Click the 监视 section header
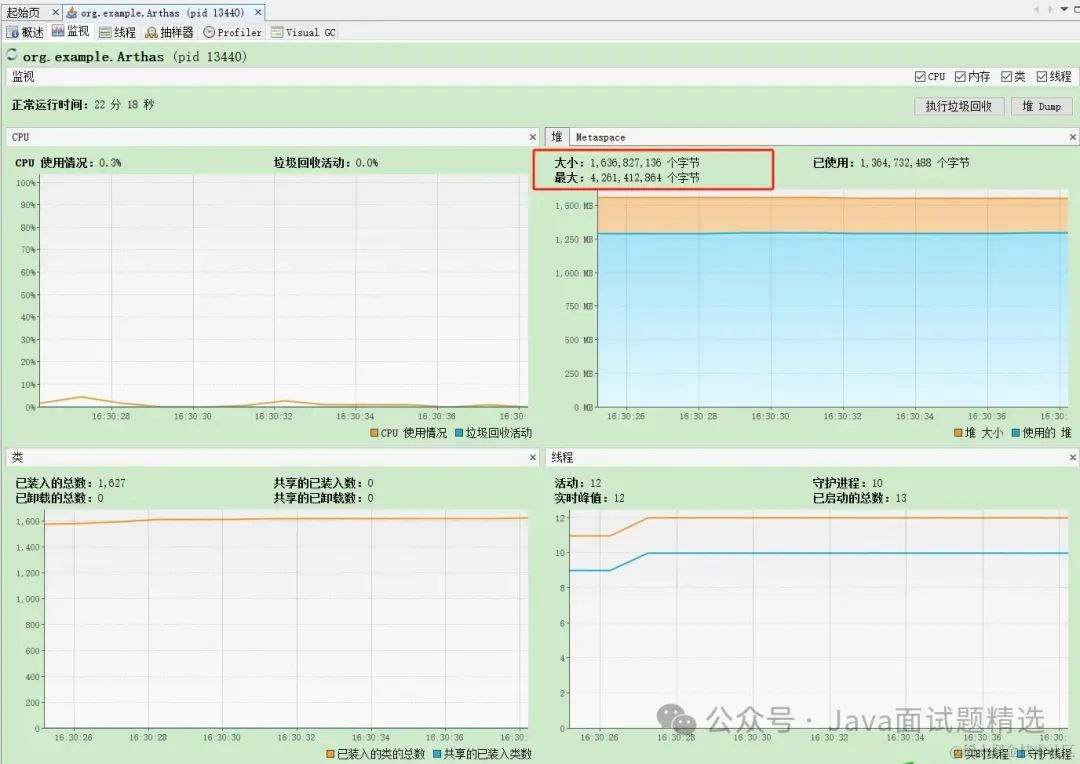The width and height of the screenshot is (1080, 764). (x=23, y=76)
